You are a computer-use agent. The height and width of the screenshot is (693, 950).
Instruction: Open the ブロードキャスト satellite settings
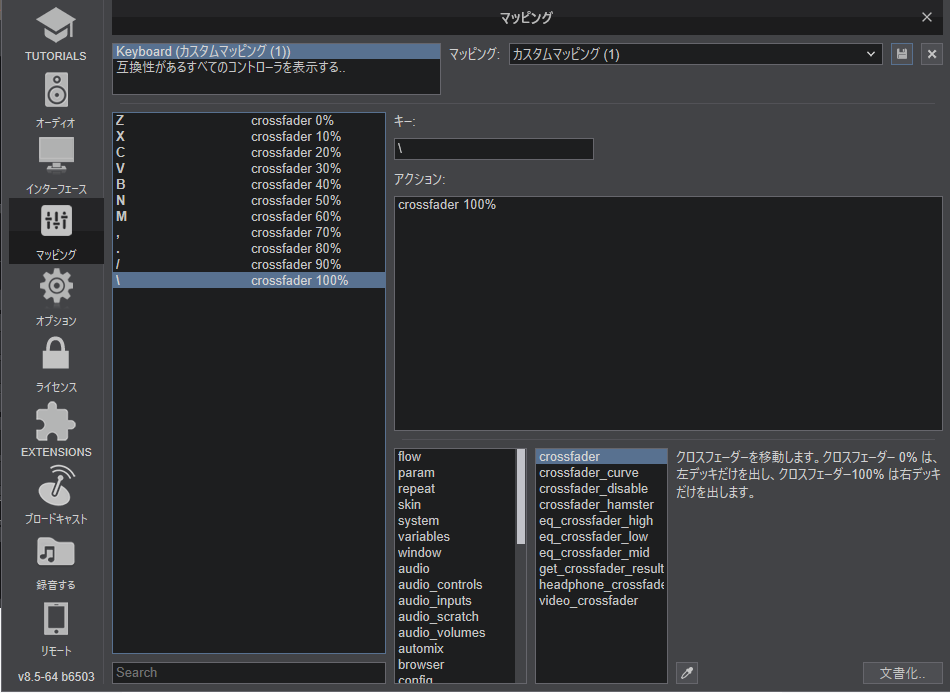pyautogui.click(x=56, y=495)
